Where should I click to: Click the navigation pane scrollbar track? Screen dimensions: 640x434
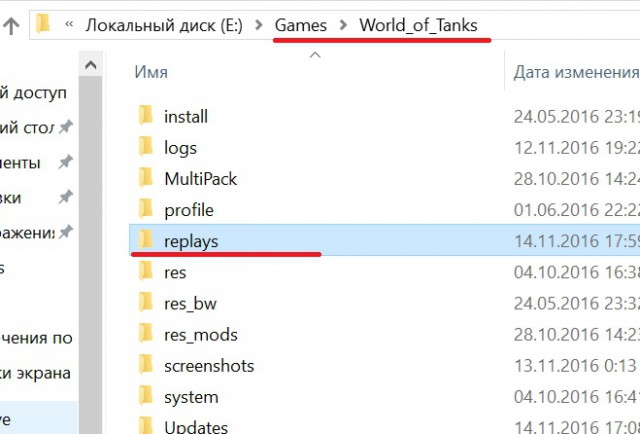[x=90, y=253]
